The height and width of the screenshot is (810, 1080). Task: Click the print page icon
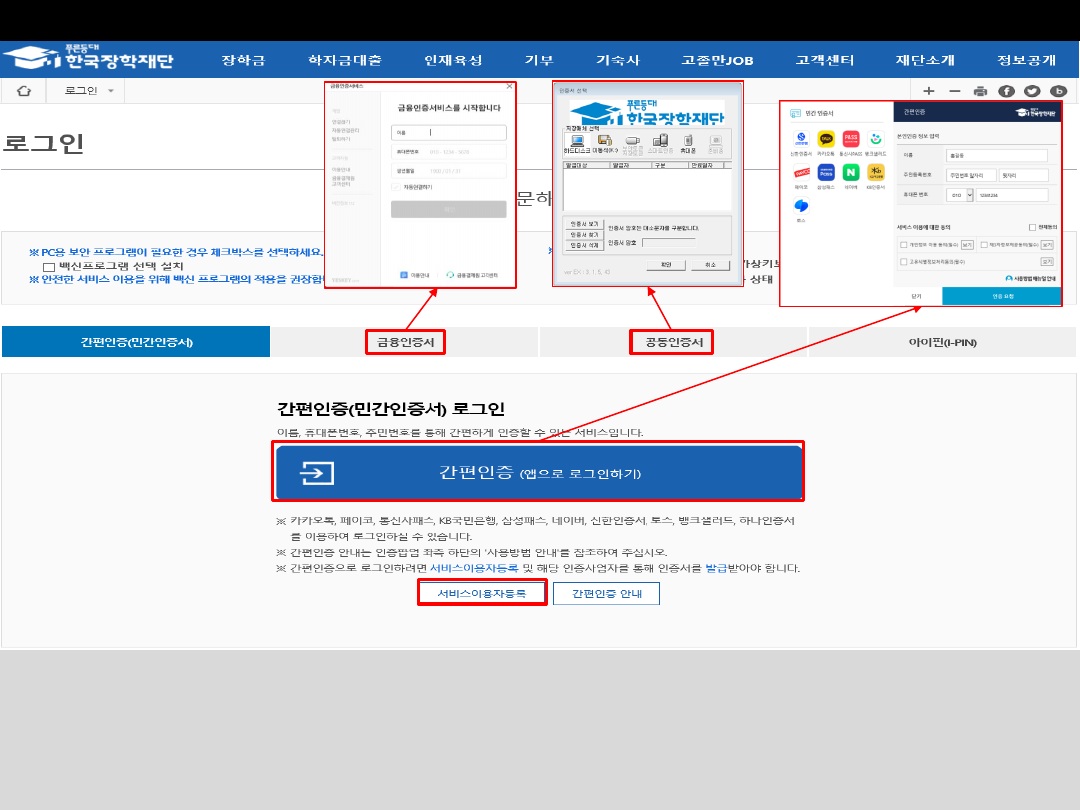(x=980, y=91)
